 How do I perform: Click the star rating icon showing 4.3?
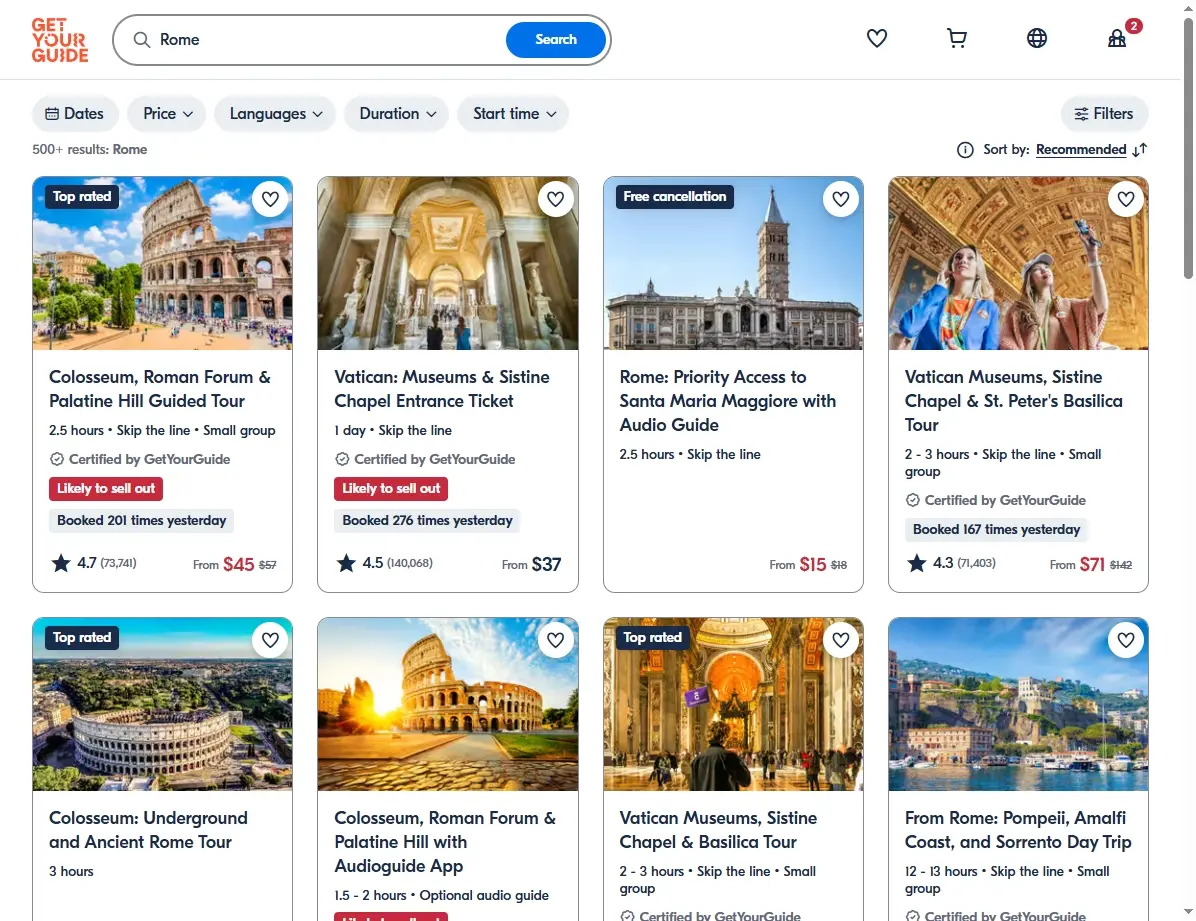916,563
